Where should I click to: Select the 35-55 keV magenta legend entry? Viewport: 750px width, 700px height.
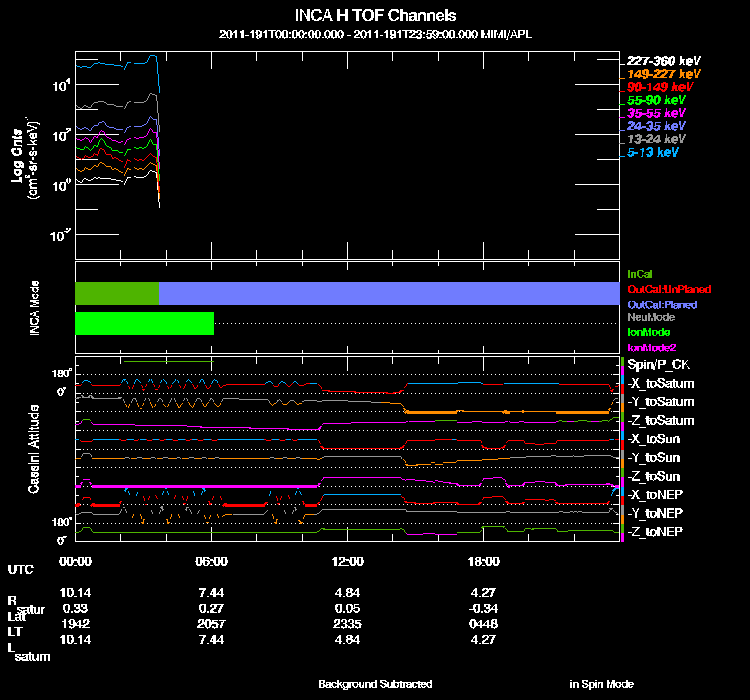(655, 113)
